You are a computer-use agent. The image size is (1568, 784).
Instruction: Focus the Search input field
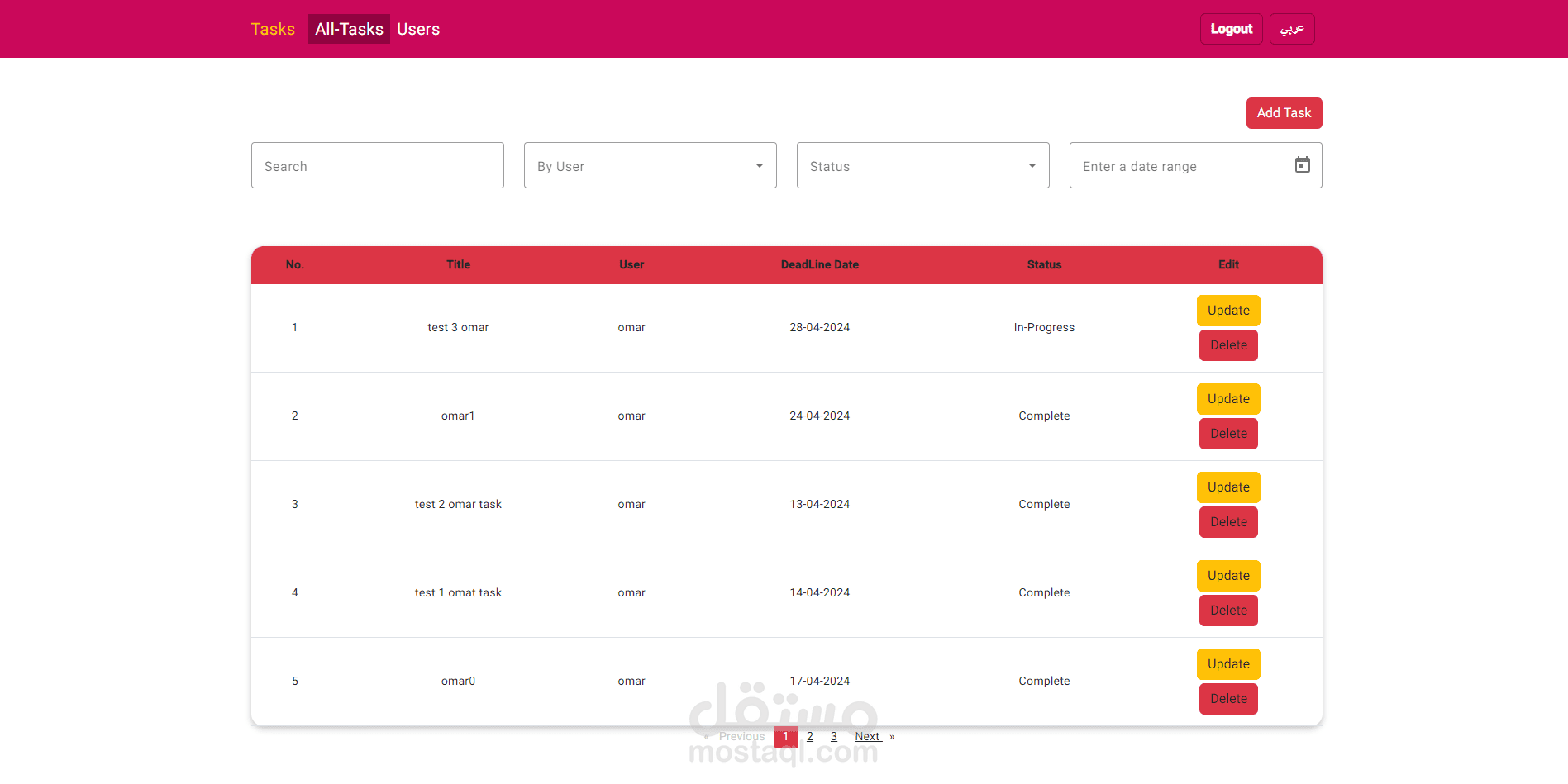click(x=378, y=165)
